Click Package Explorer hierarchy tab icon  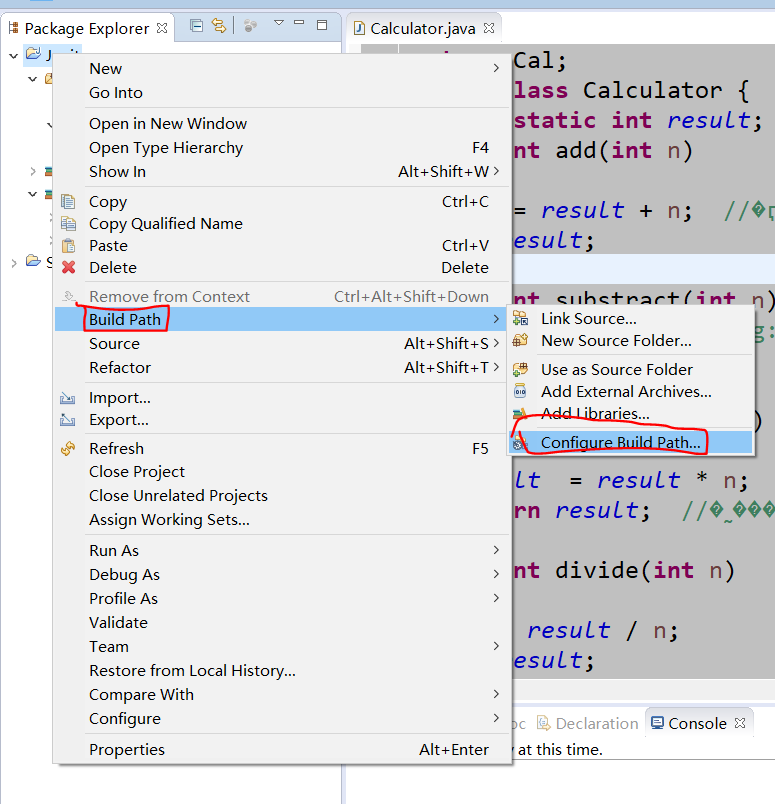pyautogui.click(x=14, y=28)
